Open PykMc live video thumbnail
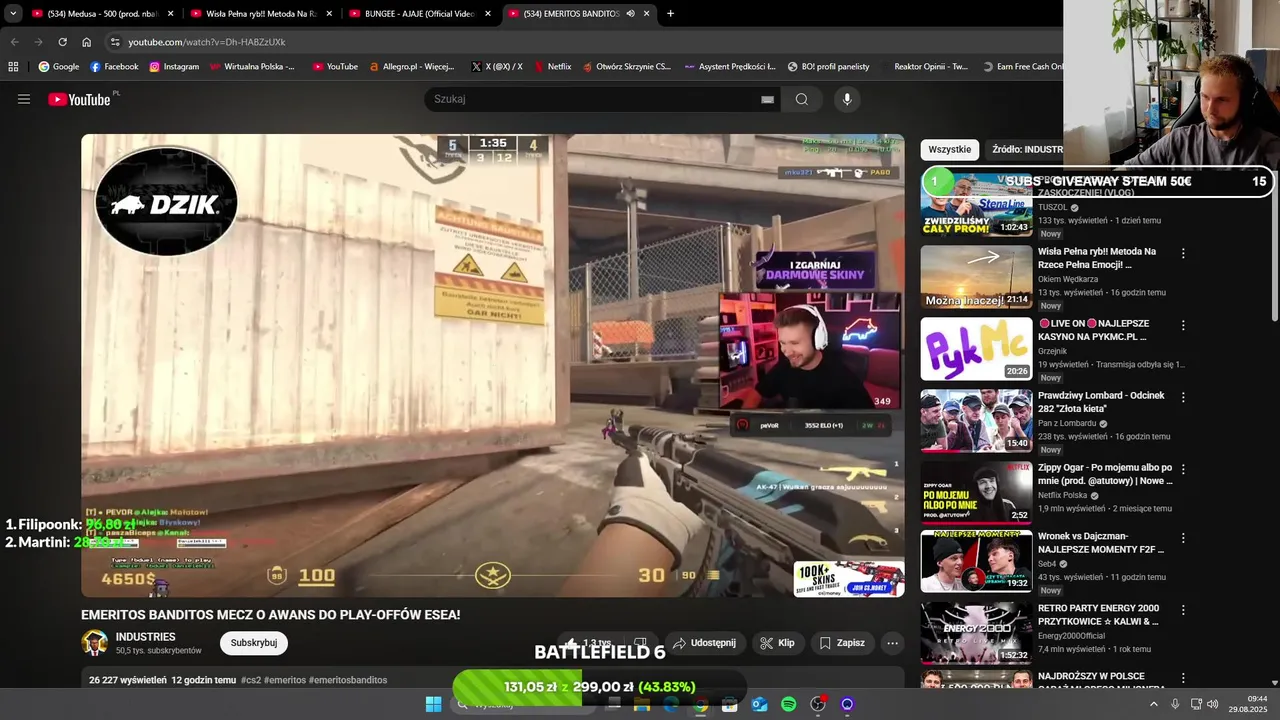This screenshot has height=720, width=1280. (976, 349)
